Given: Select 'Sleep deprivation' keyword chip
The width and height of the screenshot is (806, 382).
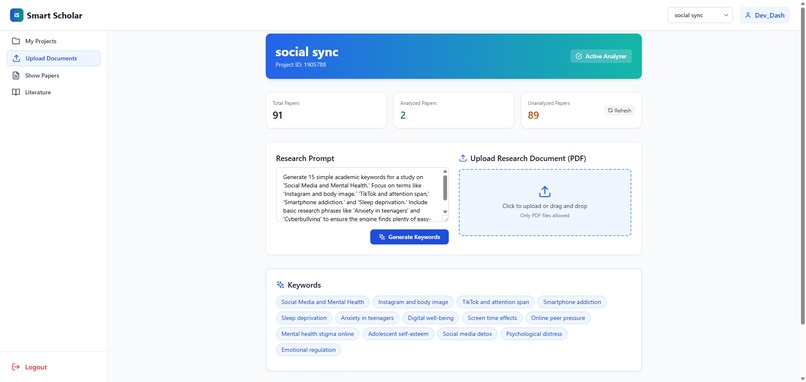Looking at the screenshot, I should [304, 318].
